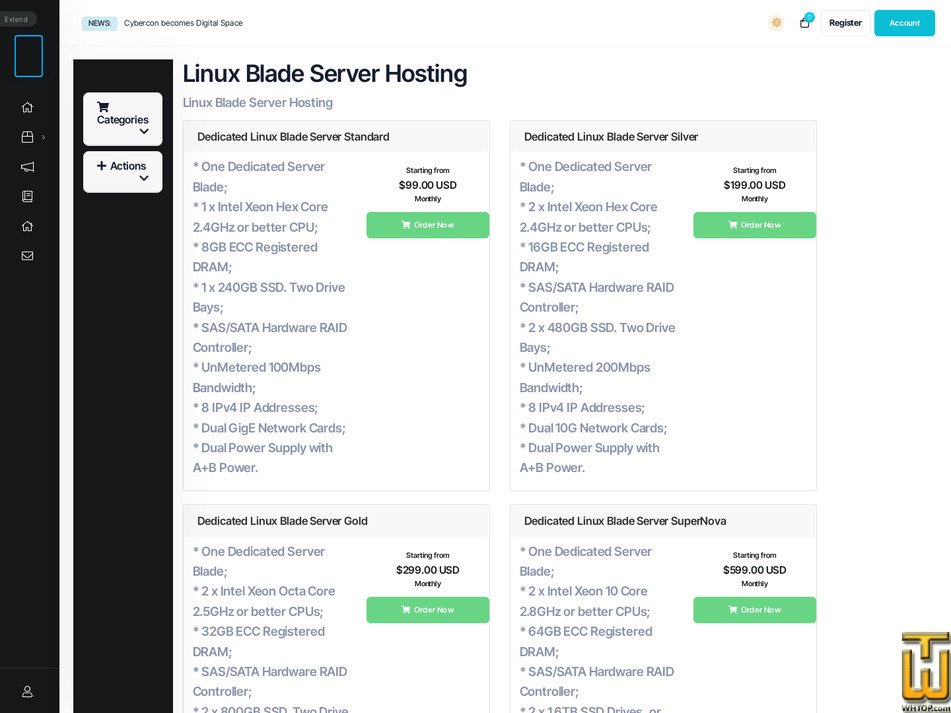Click the Register button
The image size is (951, 713).
click(x=845, y=22)
